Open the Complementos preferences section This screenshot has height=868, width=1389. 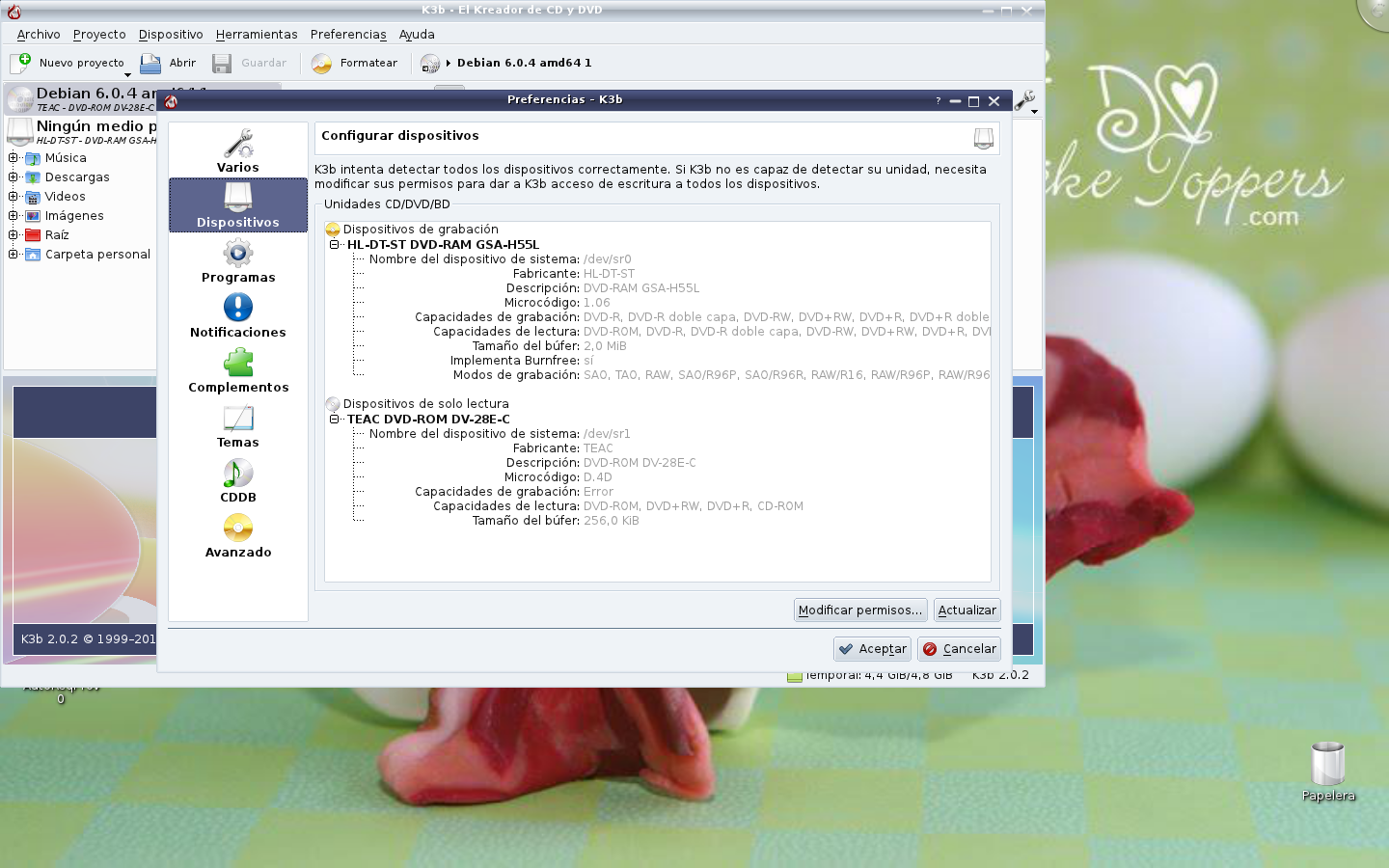(237, 370)
